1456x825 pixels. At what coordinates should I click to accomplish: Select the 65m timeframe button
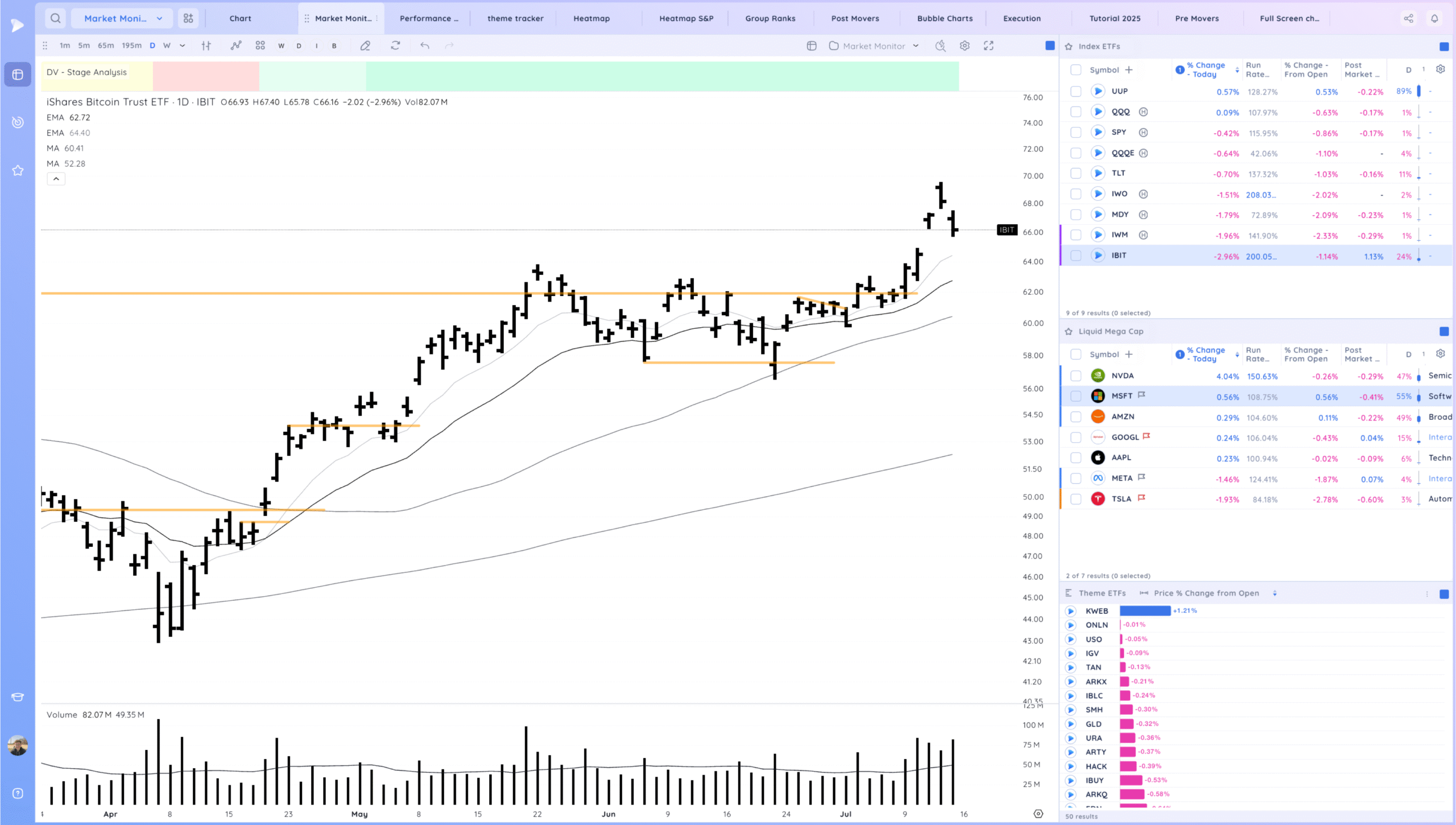[106, 46]
